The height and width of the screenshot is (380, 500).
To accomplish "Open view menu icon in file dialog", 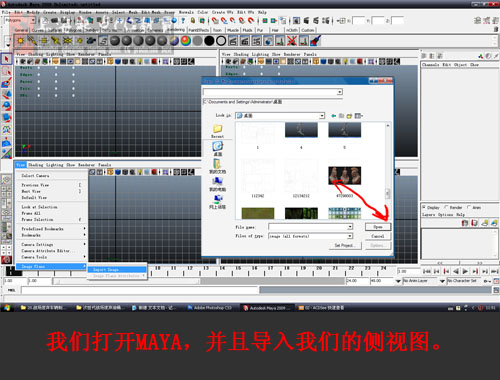I will 358,116.
